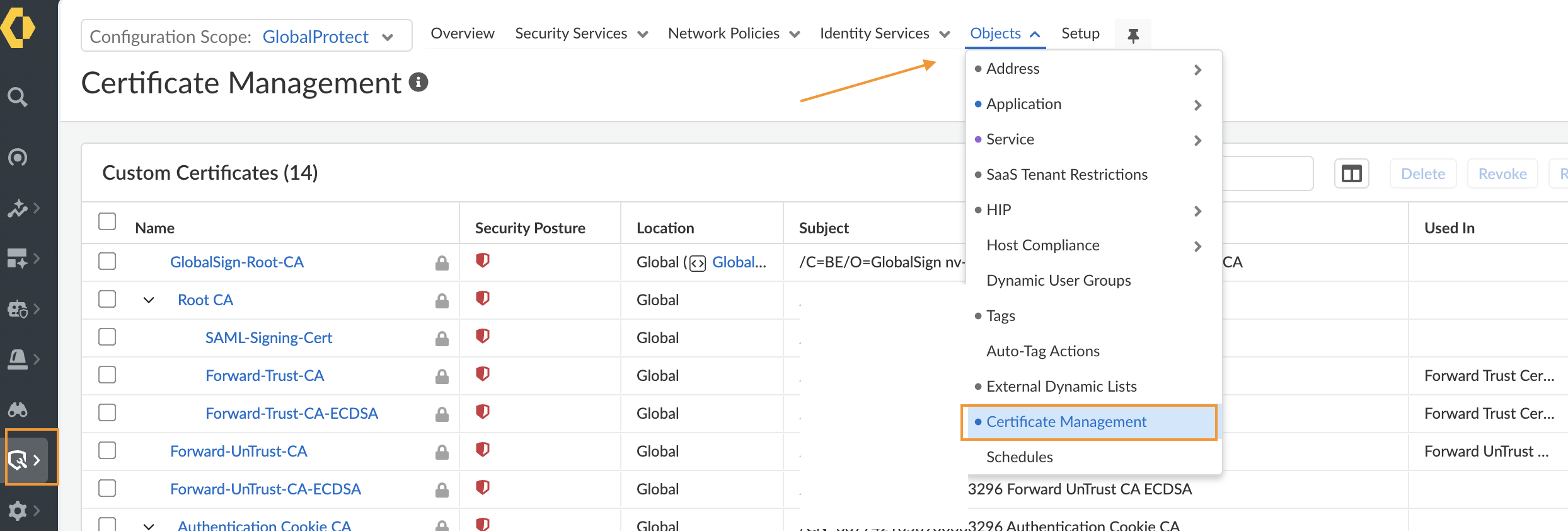Open the Overview tab

[x=463, y=33]
